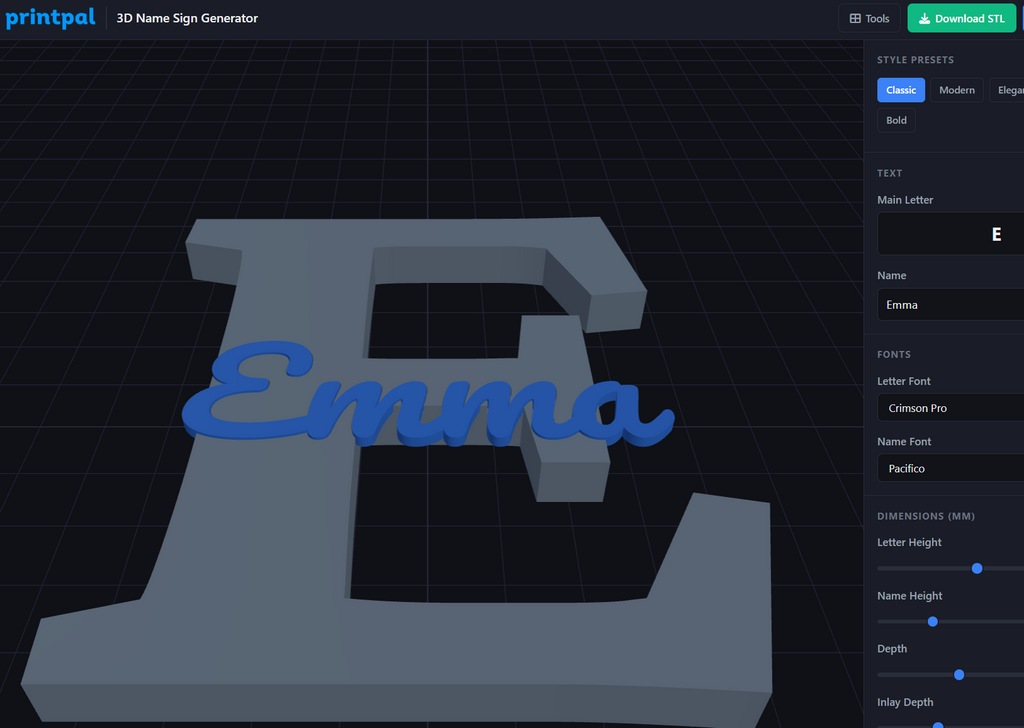Adjust the Depth slider
This screenshot has width=1024, height=728.
point(959,674)
